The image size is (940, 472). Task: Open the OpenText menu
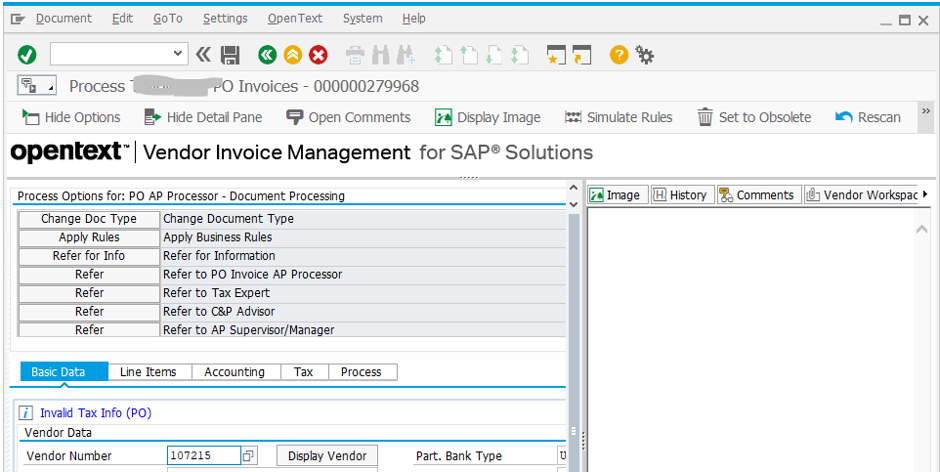tap(295, 18)
